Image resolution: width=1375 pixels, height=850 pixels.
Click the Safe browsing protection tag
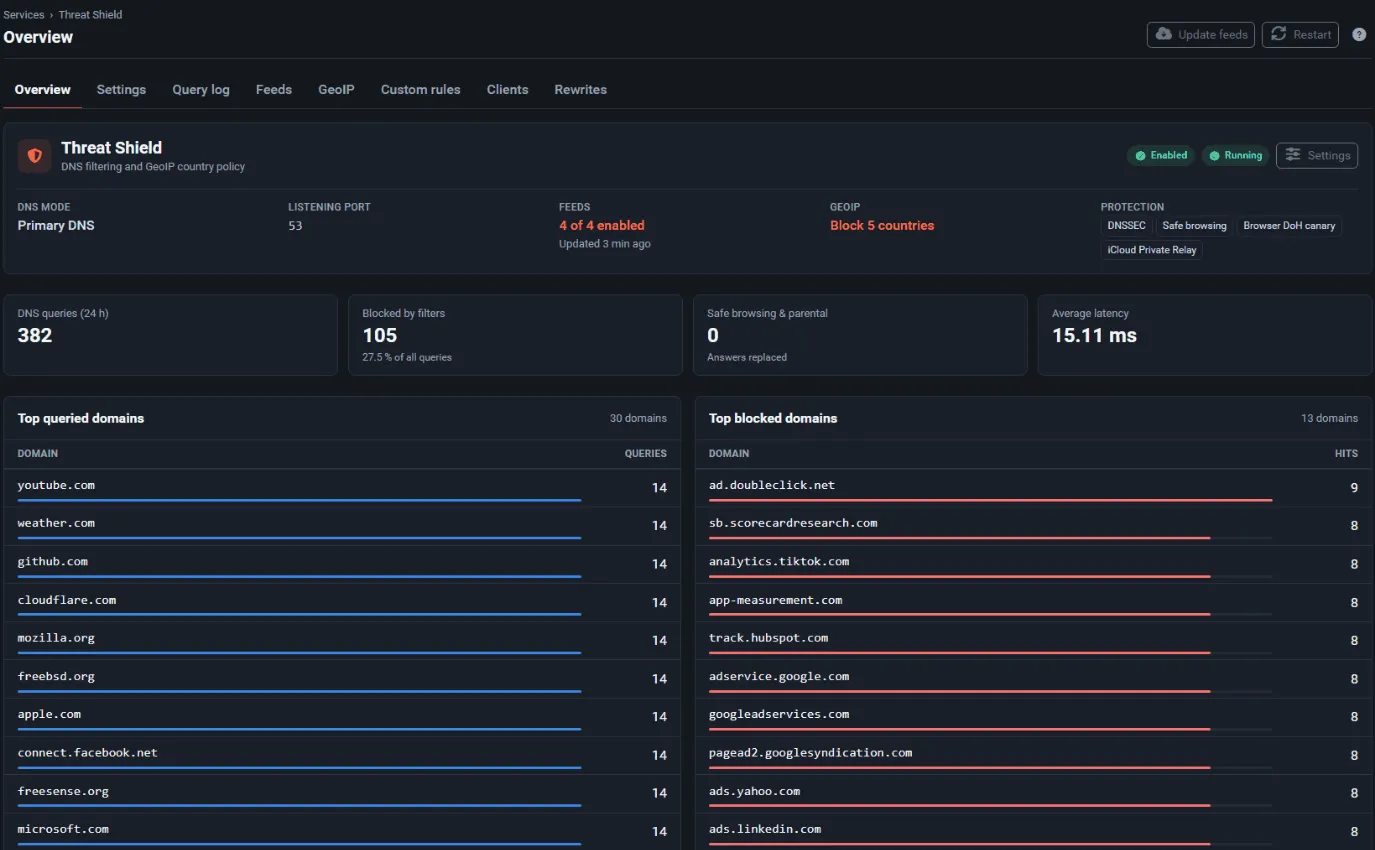(x=1194, y=226)
